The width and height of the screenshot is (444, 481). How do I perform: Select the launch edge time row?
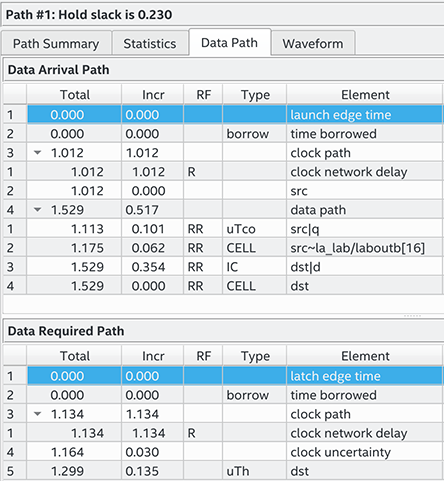pos(223,115)
